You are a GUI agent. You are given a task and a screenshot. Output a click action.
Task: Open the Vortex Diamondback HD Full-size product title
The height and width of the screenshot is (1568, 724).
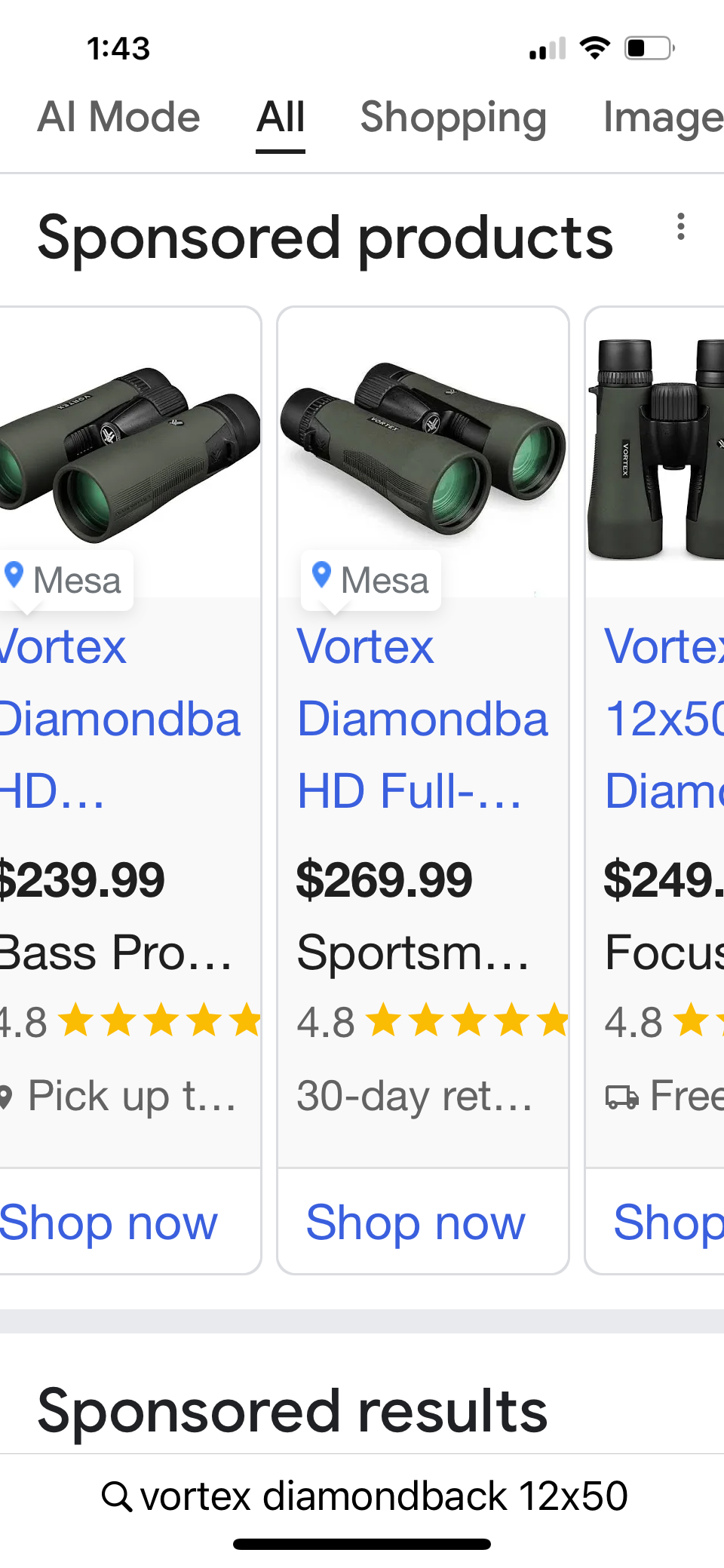tap(422, 718)
